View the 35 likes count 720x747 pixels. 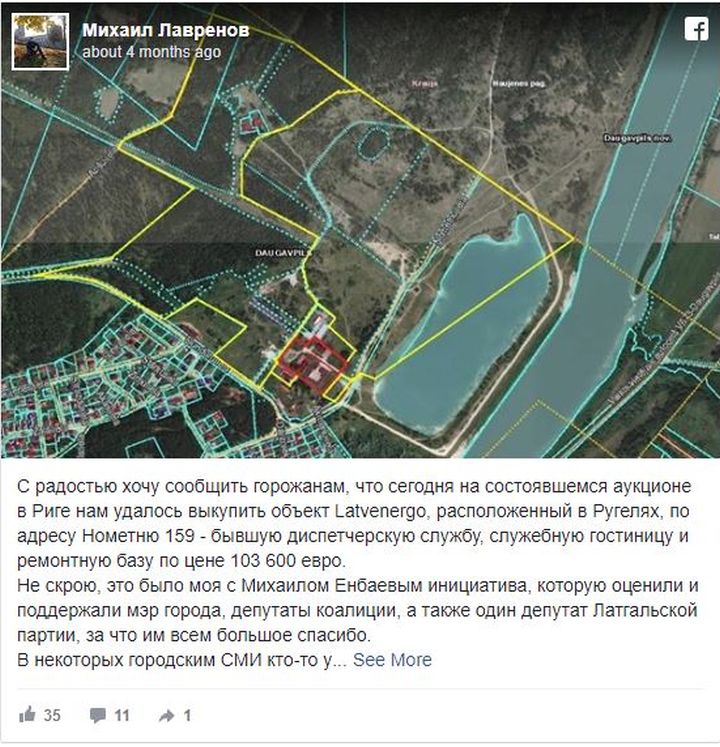pyautogui.click(x=52, y=715)
